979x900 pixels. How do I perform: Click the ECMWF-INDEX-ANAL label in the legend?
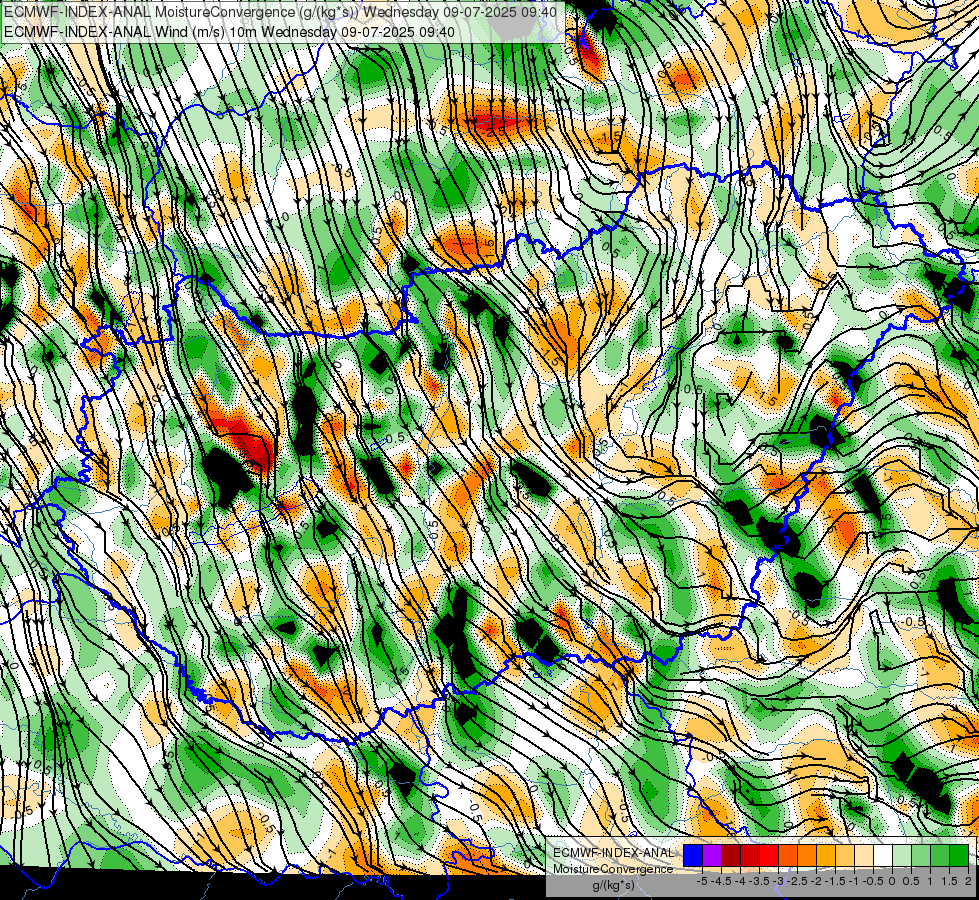[x=613, y=853]
